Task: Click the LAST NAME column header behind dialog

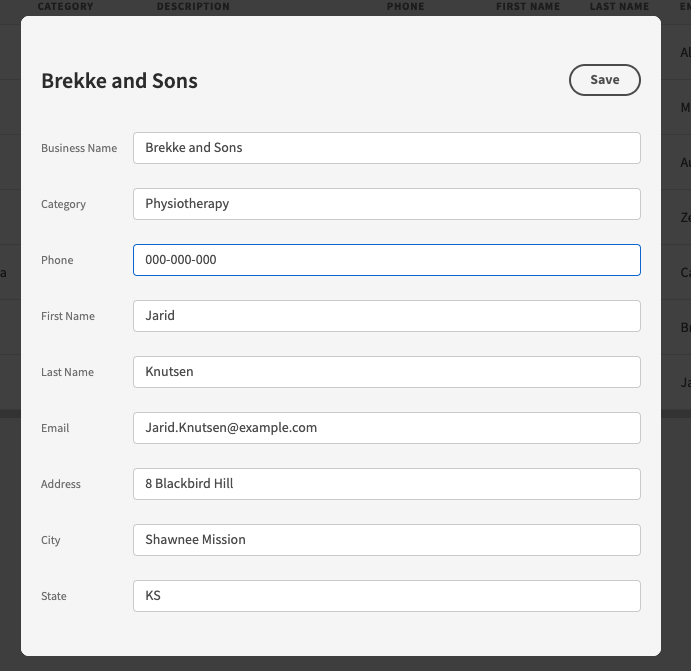Action: pos(619,6)
